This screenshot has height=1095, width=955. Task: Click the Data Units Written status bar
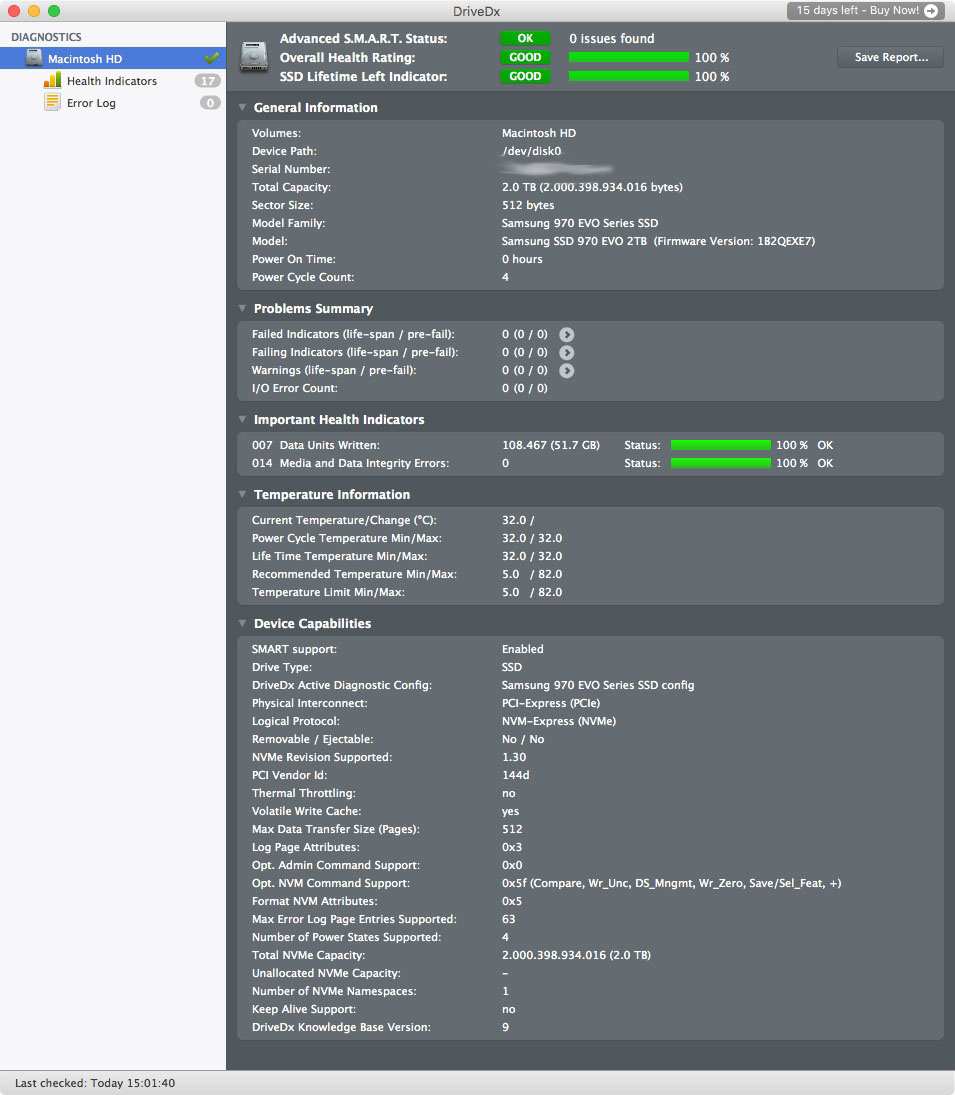[x=720, y=445]
